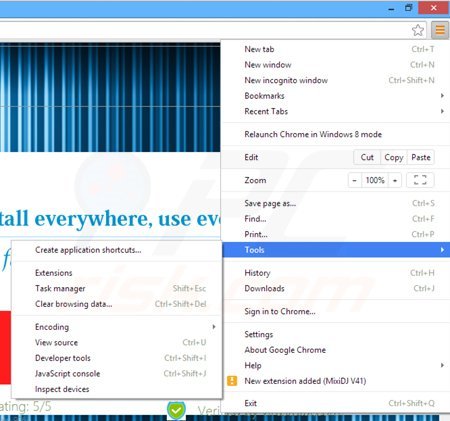Image resolution: width=450 pixels, height=421 pixels.
Task: Select Find... menu item
Action: [336, 219]
